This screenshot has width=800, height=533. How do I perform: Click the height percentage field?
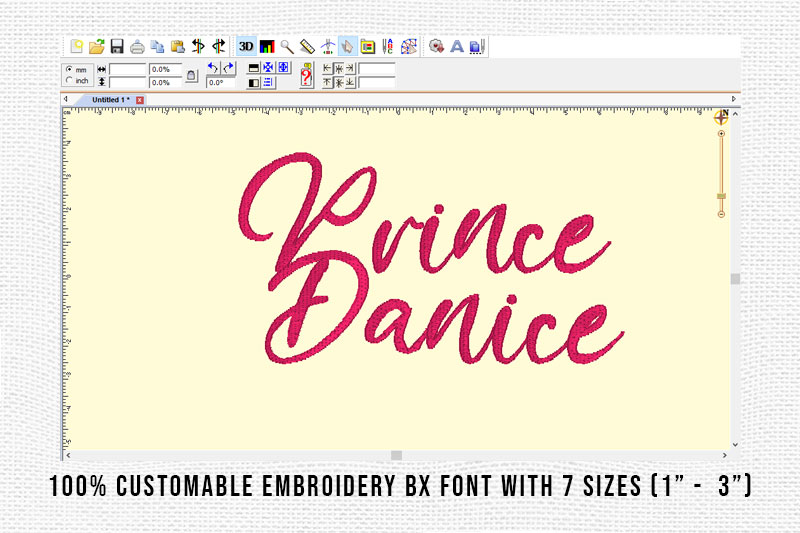[165, 82]
